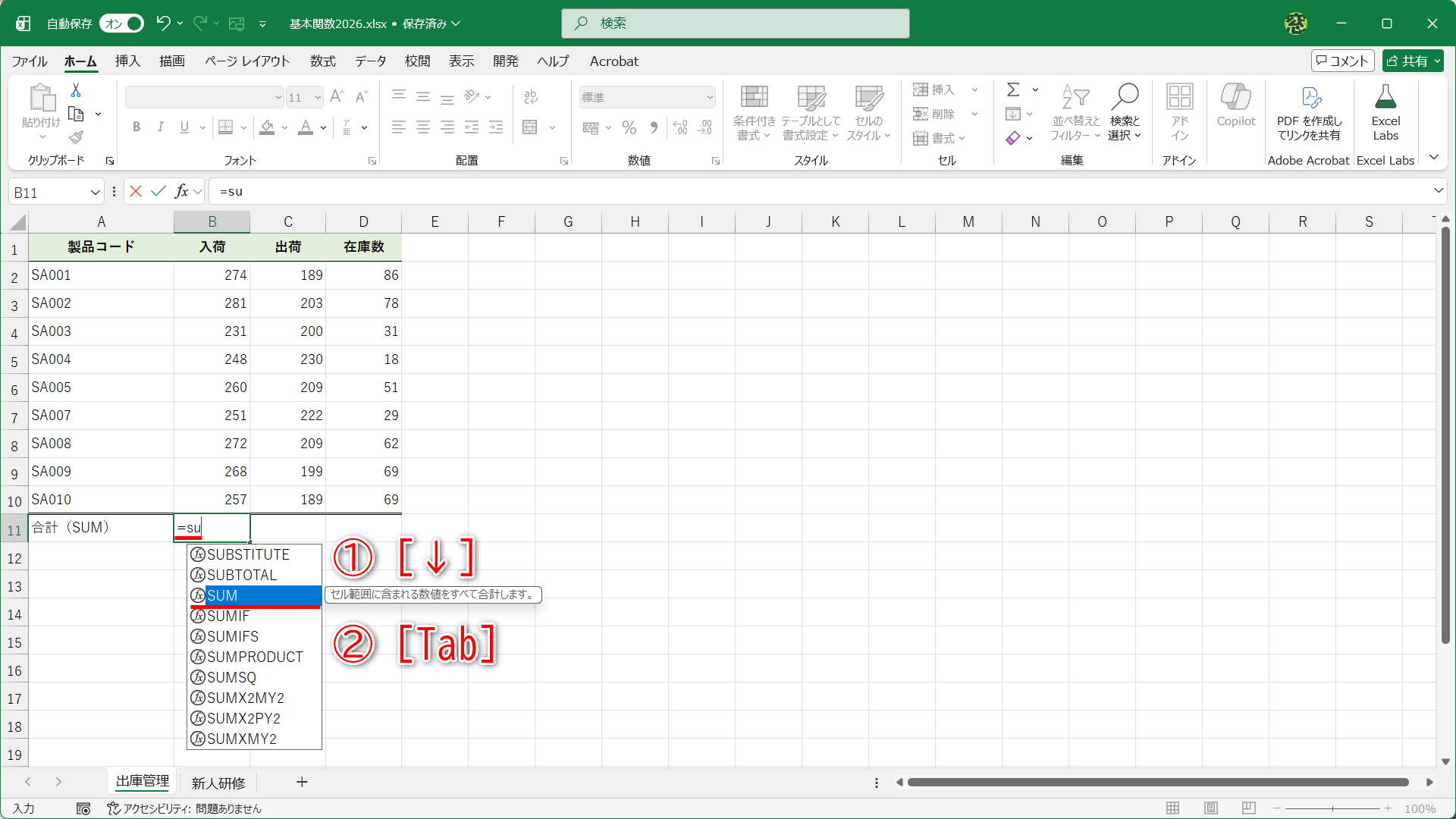Confirm entry with the green checkmark
Viewport: 1456px width, 819px height.
click(158, 191)
